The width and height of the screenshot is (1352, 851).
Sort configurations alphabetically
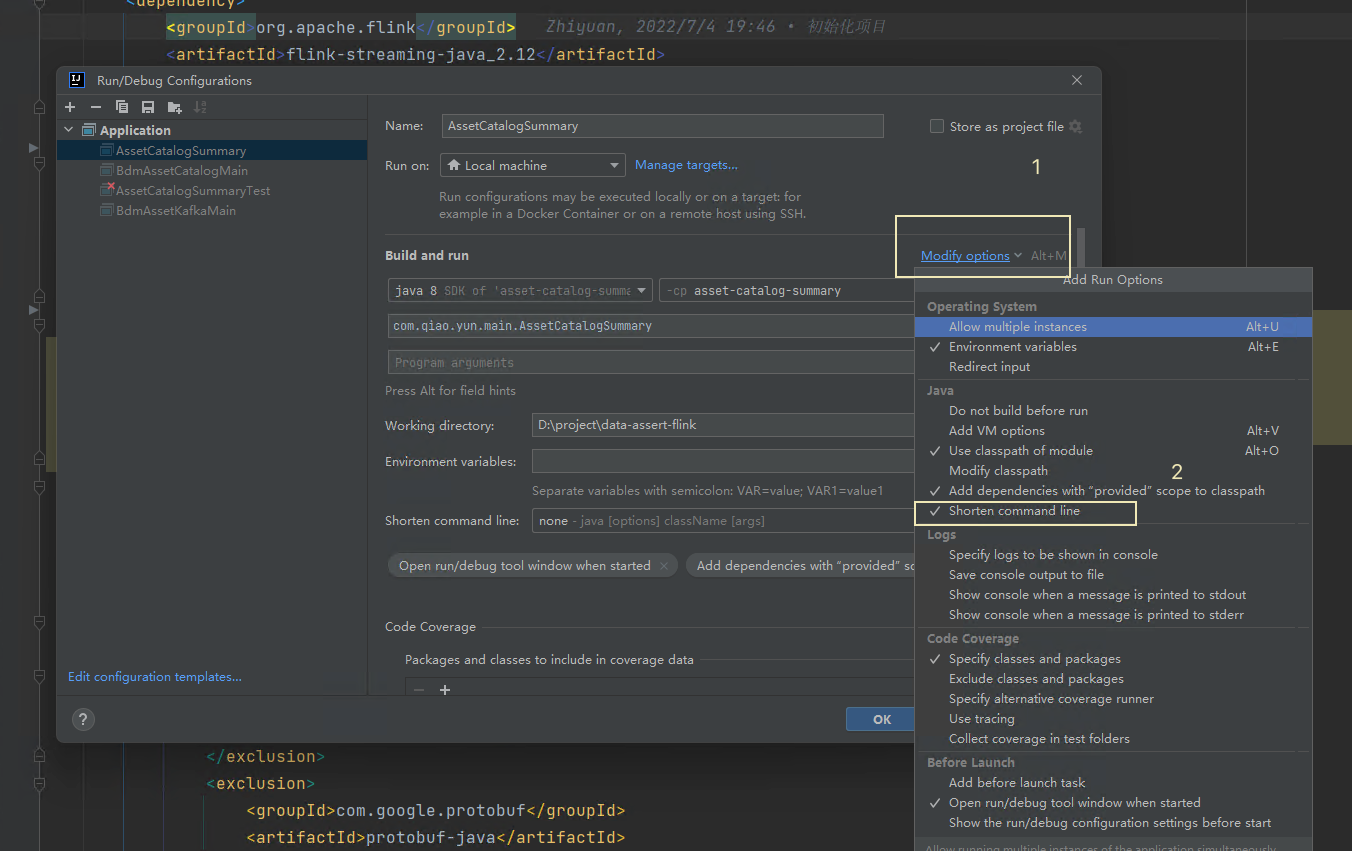click(x=198, y=107)
